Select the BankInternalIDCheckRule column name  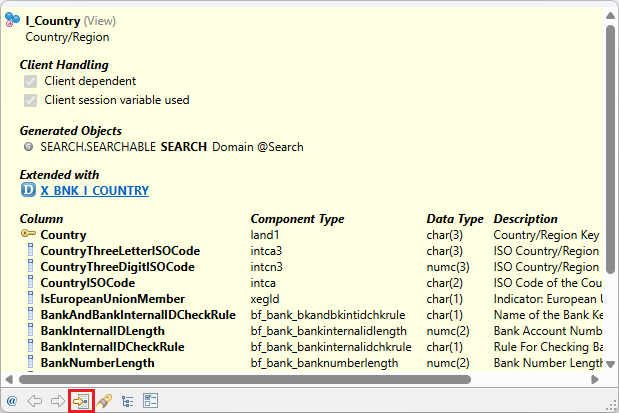[113, 347]
